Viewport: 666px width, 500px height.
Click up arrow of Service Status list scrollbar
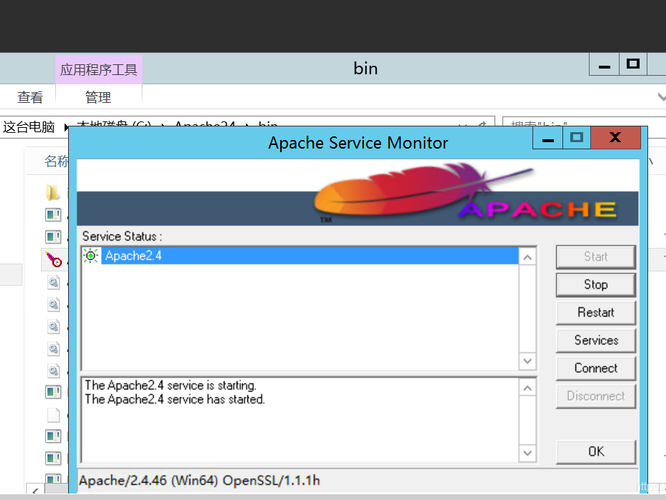528,257
